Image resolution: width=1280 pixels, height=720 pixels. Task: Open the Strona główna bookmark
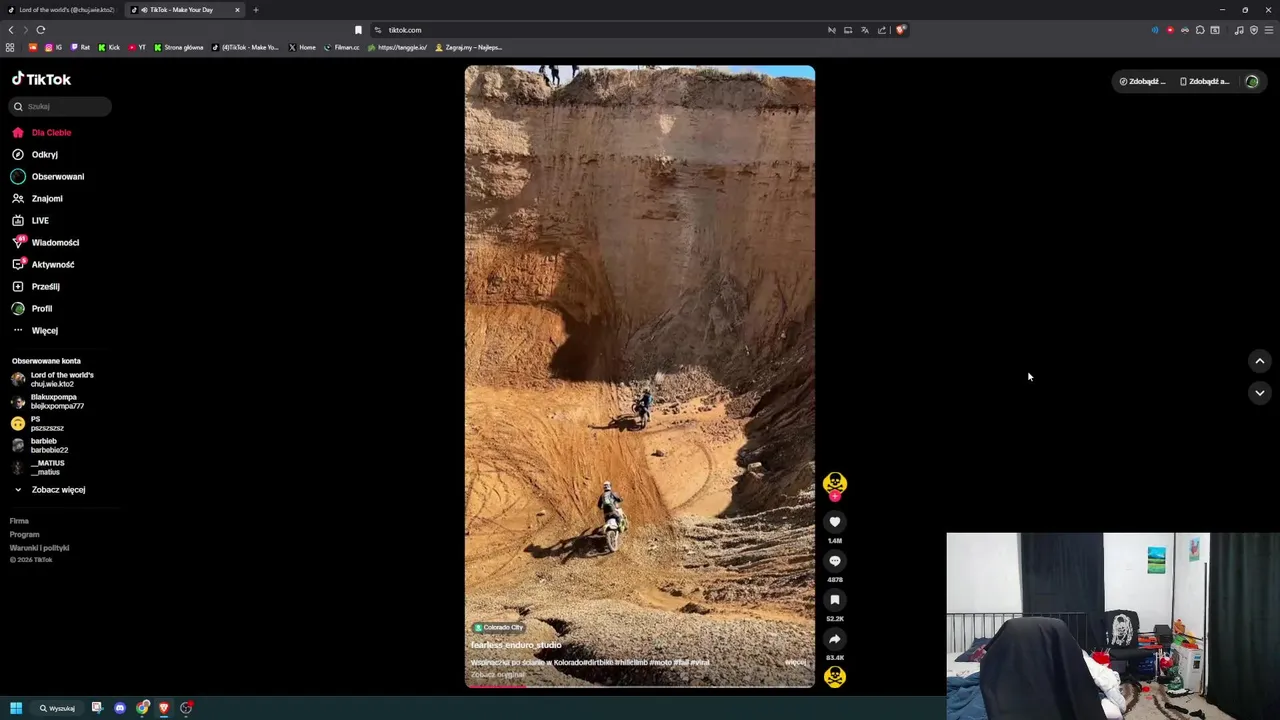[x=179, y=47]
